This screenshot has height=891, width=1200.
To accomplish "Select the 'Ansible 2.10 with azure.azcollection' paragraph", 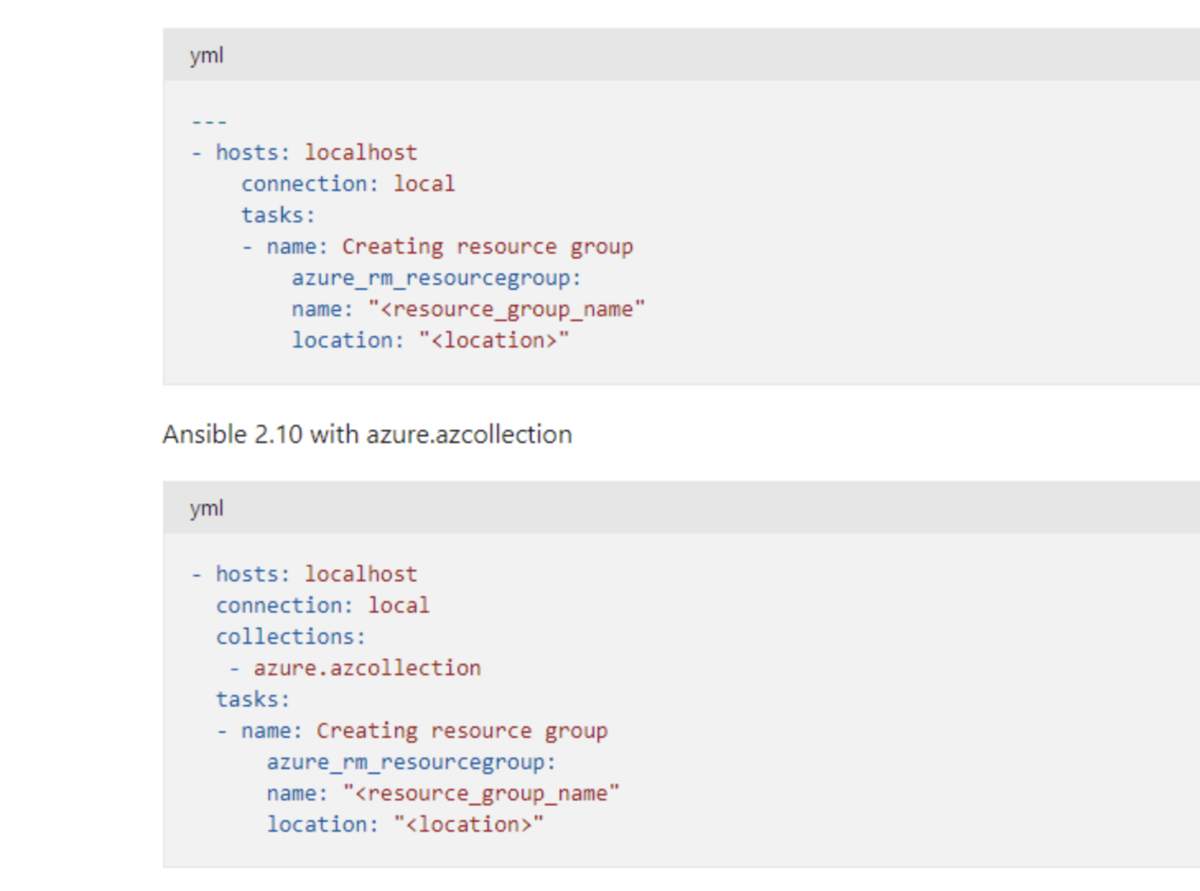I will coord(367,435).
